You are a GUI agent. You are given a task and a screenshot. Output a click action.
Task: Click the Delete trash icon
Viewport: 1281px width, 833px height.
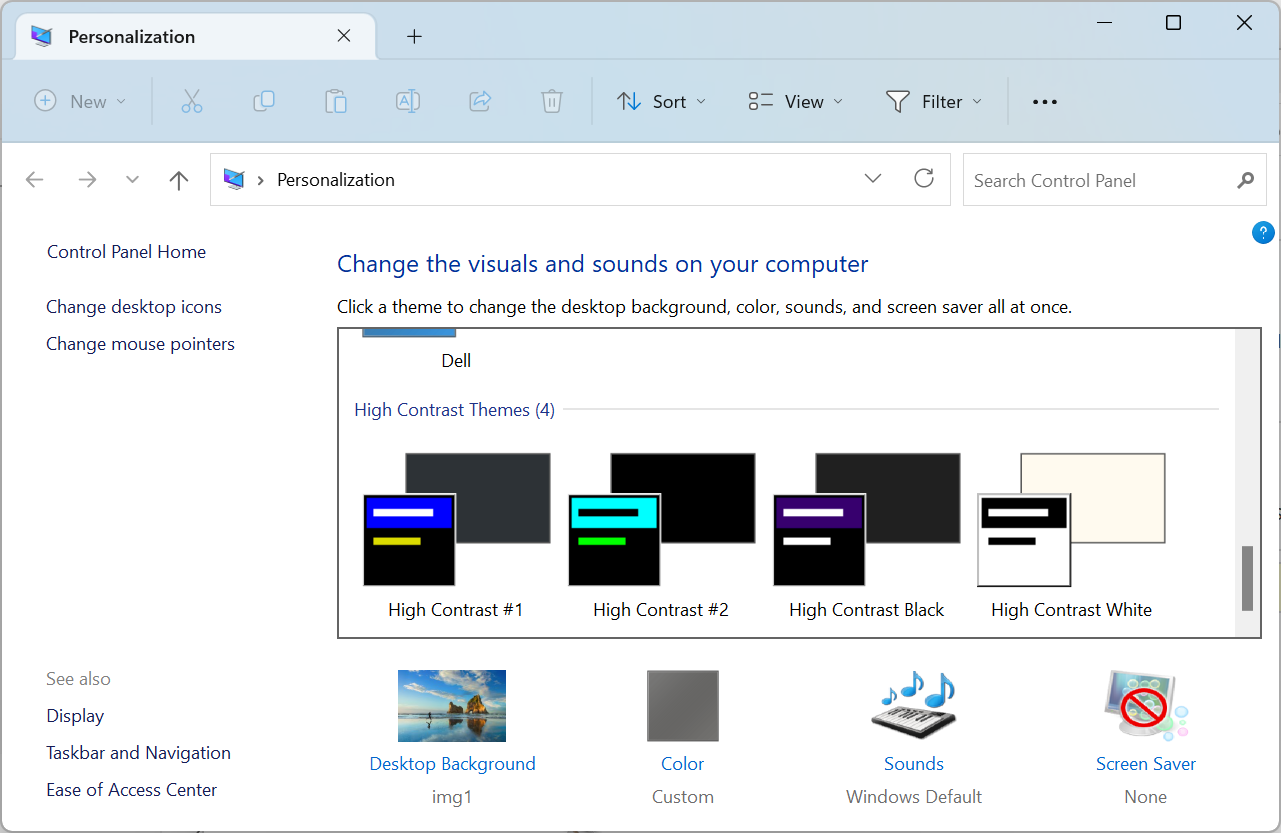552,101
